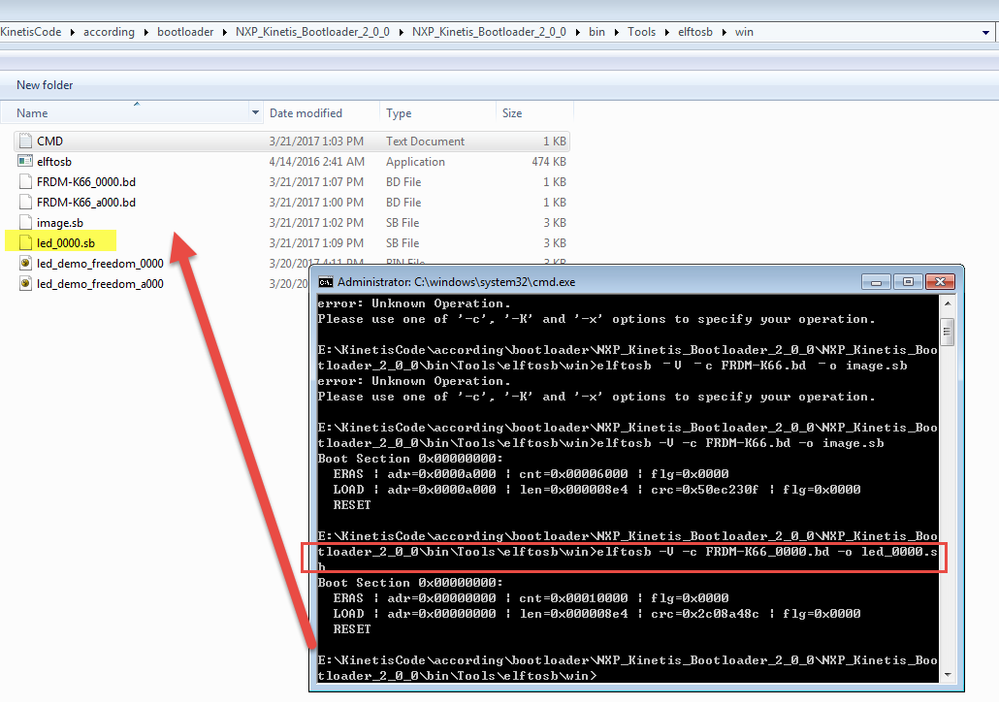The width and height of the screenshot is (999, 702).
Task: Open the address bar history dropdown
Action: click(x=986, y=32)
